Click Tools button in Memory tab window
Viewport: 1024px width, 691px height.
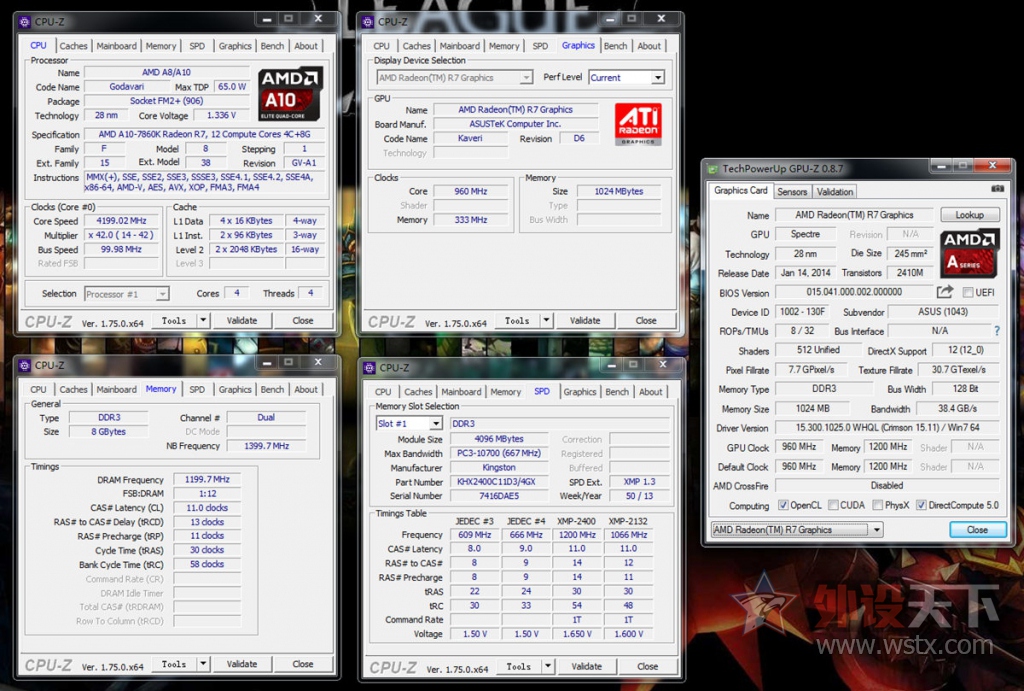click(x=174, y=664)
